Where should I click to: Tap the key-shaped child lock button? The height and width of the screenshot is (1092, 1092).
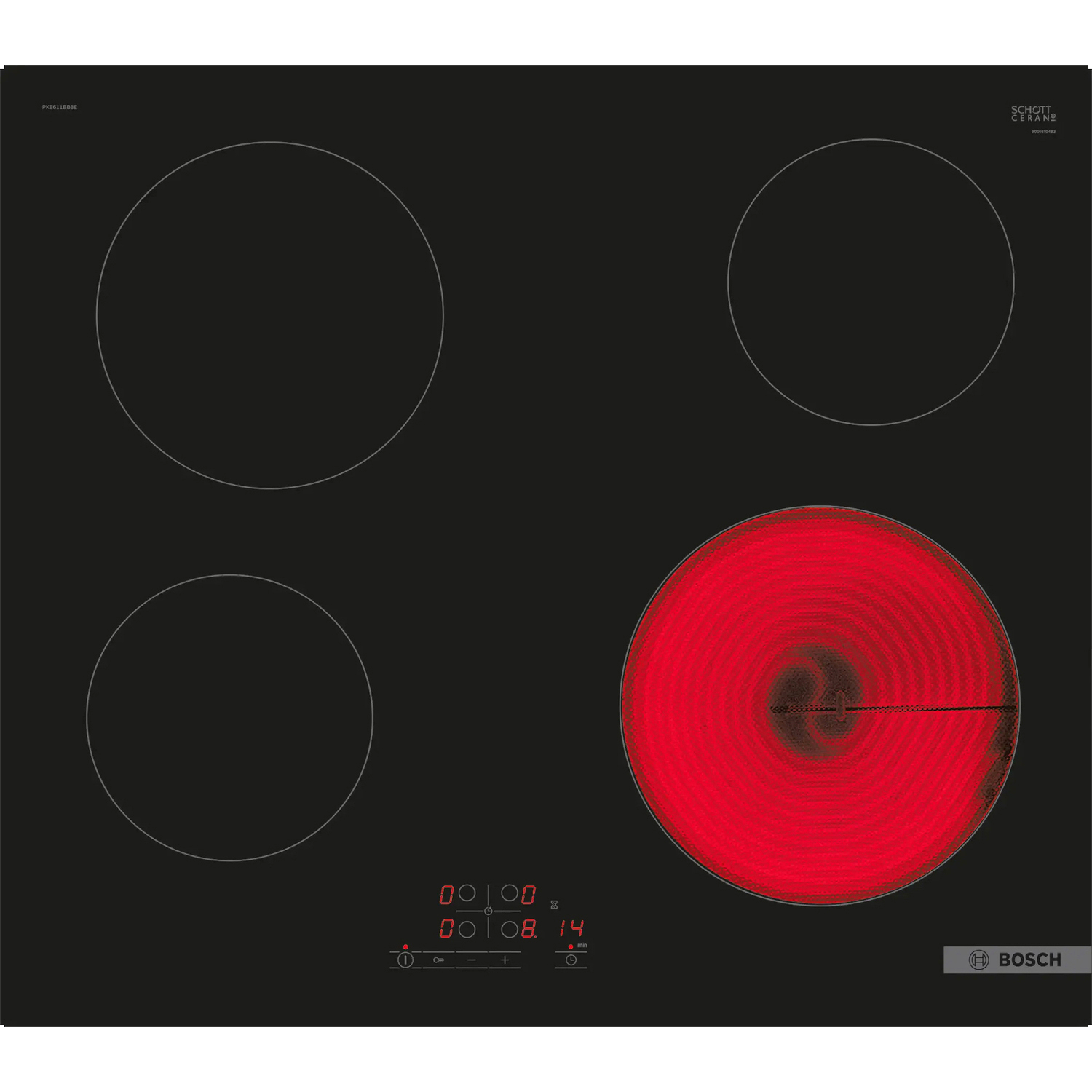point(438,960)
